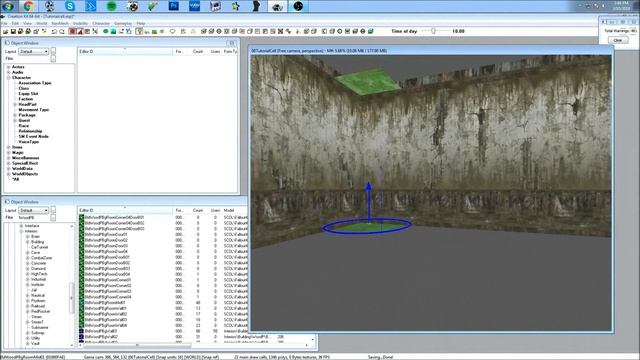640x360 pixels.
Task: Click the lower tree's vertical scrollbar
Action: (x=72, y=298)
